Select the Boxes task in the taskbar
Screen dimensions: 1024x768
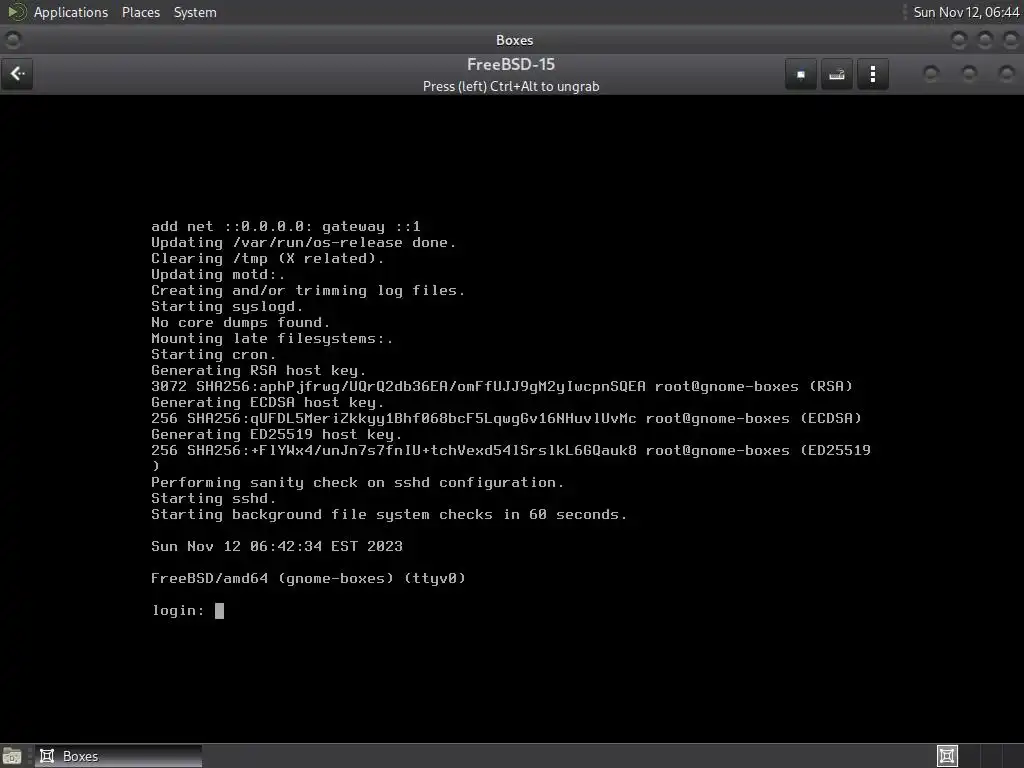(118, 756)
